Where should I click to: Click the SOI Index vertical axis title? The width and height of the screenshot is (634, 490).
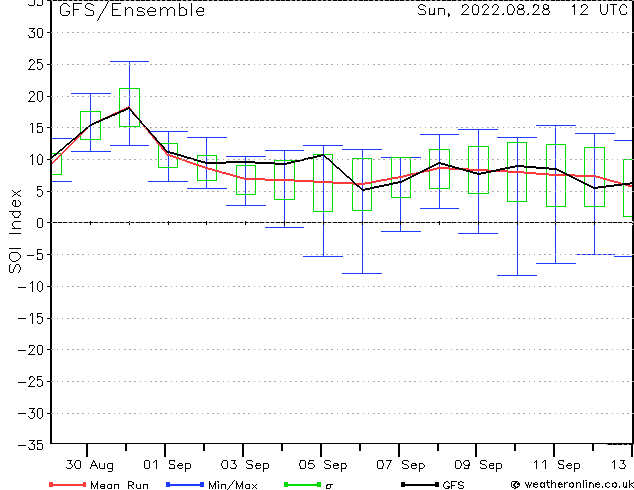point(15,231)
